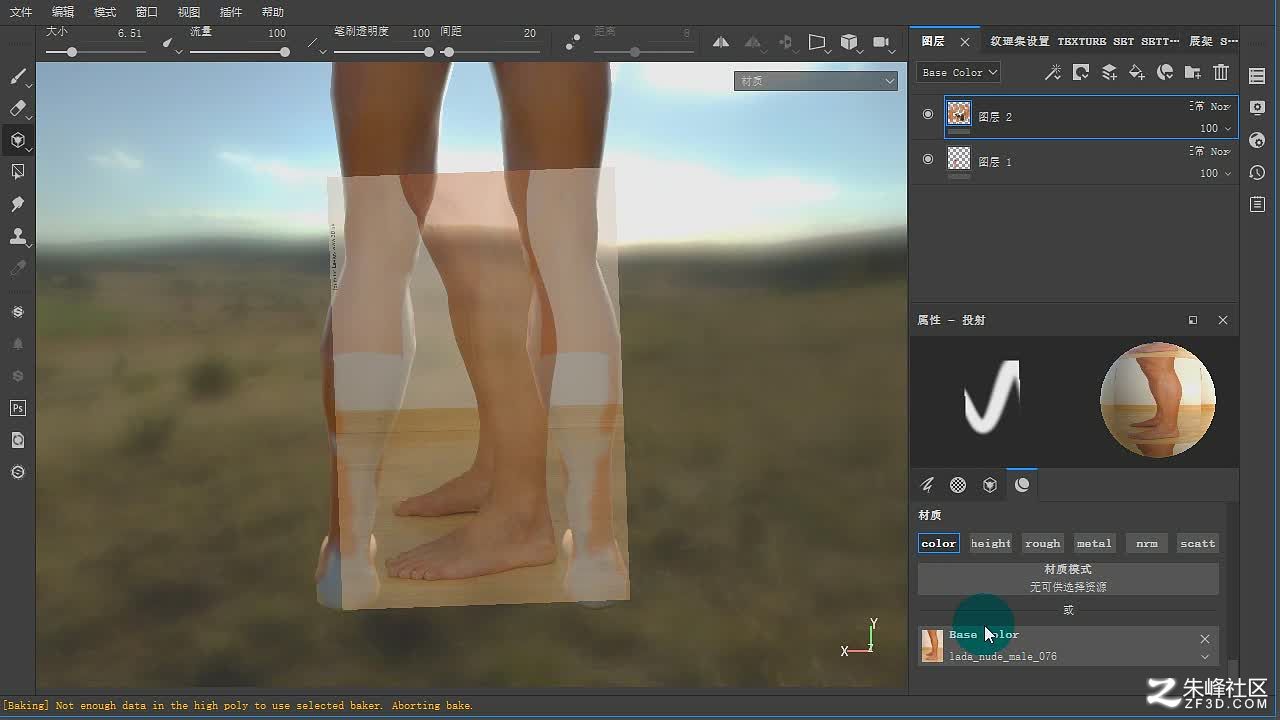This screenshot has width=1280, height=720.
Task: Add a fill layer bucket icon
Action: pyautogui.click(x=1137, y=72)
